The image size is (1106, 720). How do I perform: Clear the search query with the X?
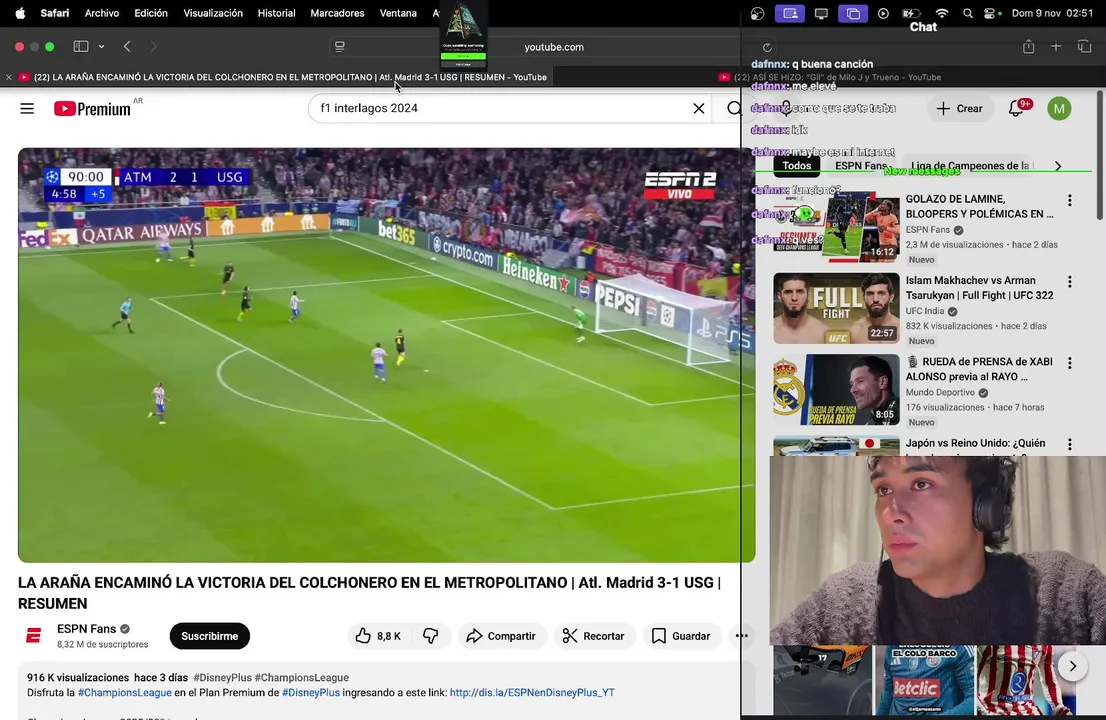click(x=698, y=108)
